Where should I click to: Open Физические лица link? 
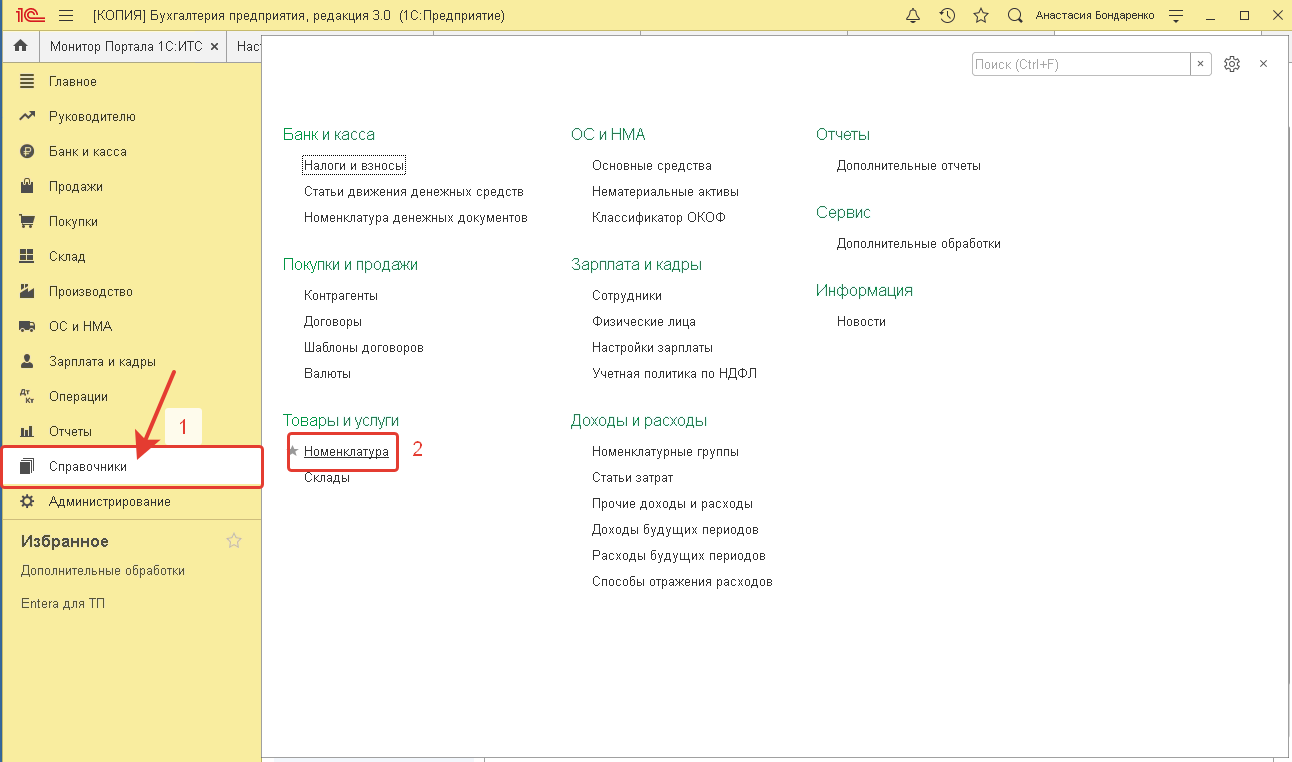pyautogui.click(x=644, y=322)
